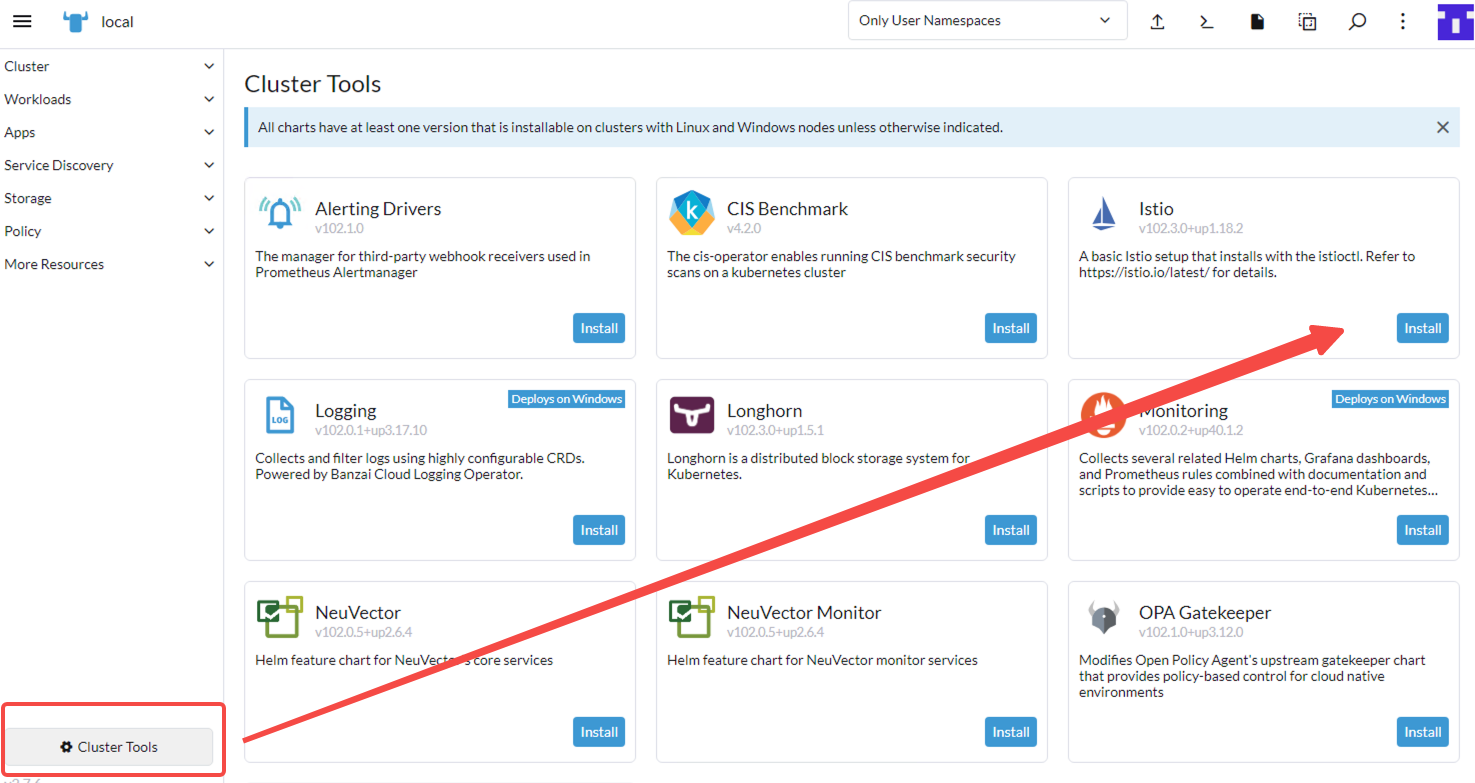Expand the Workloads sidebar section
The image size is (1475, 783).
110,99
